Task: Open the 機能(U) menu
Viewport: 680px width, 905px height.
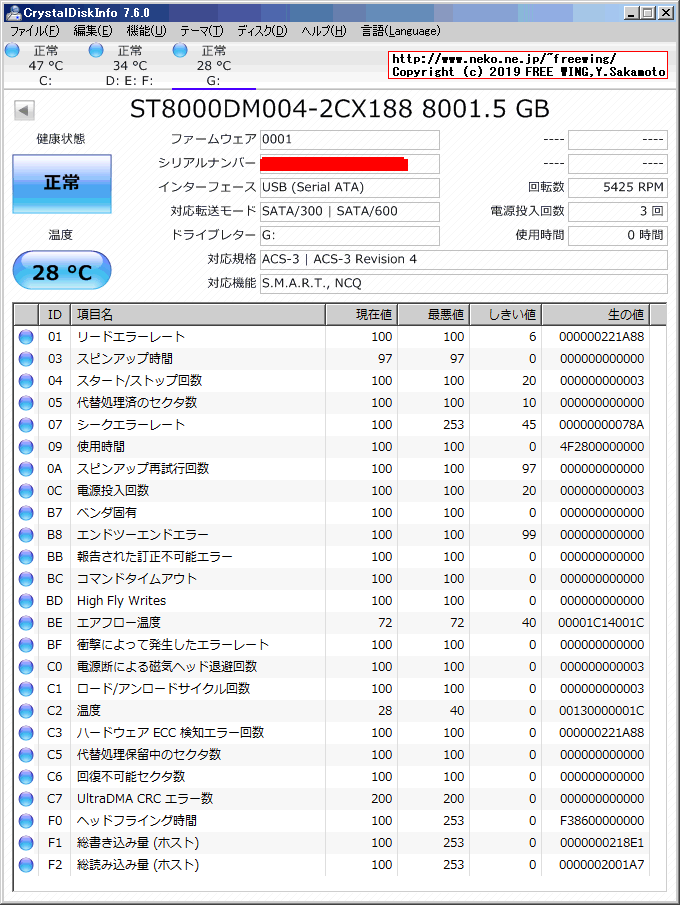Action: pyautogui.click(x=146, y=31)
